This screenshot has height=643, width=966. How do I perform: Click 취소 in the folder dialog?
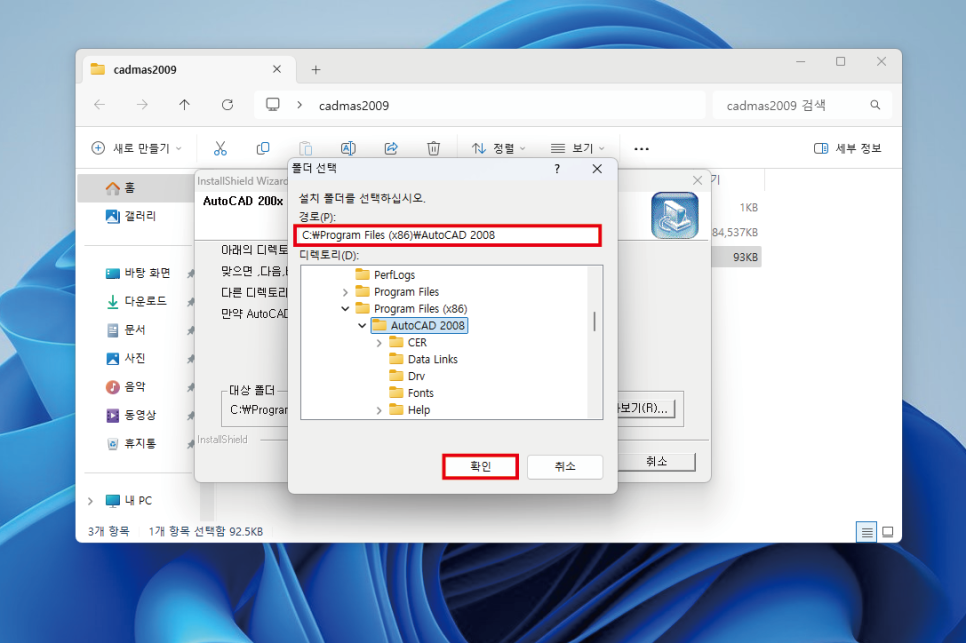565,467
